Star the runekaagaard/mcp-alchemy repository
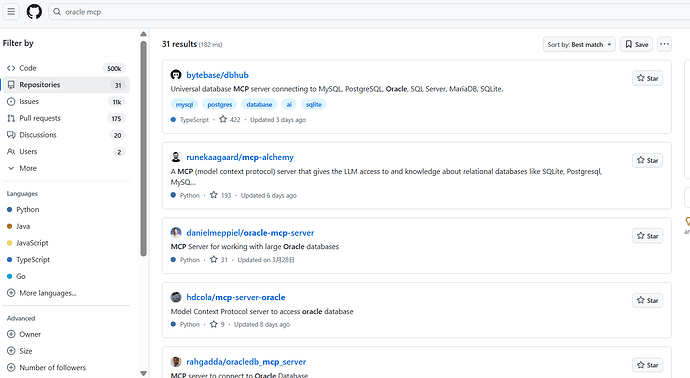690x378 pixels. pos(647,161)
